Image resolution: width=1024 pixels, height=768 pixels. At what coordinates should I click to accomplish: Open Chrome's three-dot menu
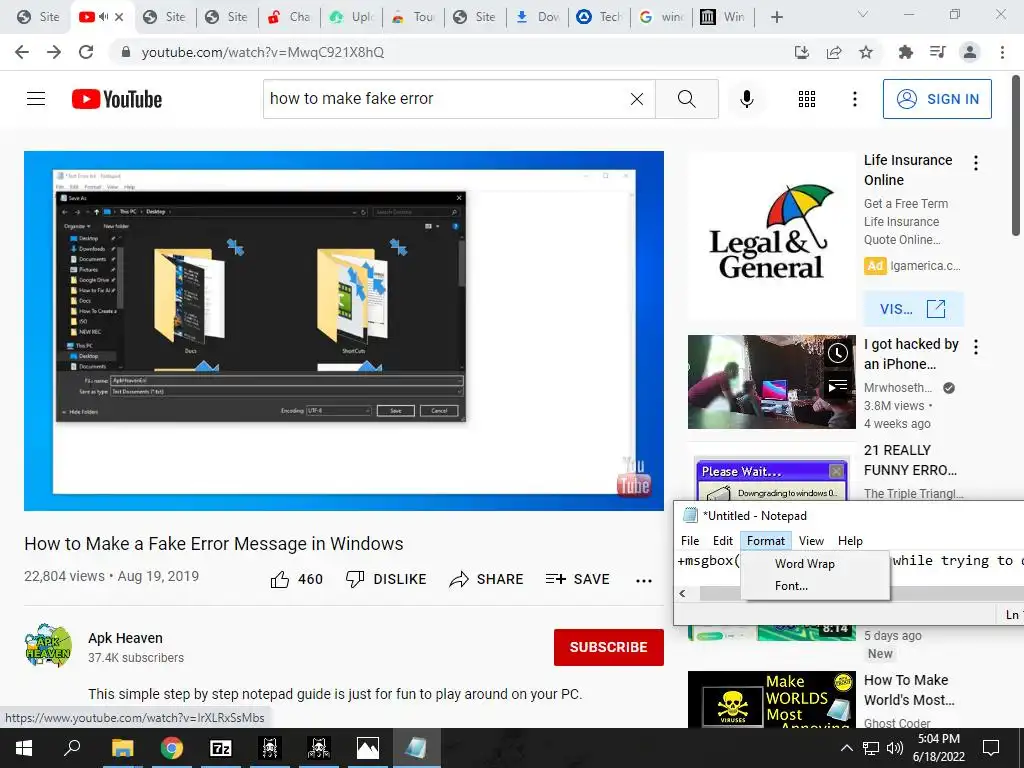pyautogui.click(x=1002, y=52)
